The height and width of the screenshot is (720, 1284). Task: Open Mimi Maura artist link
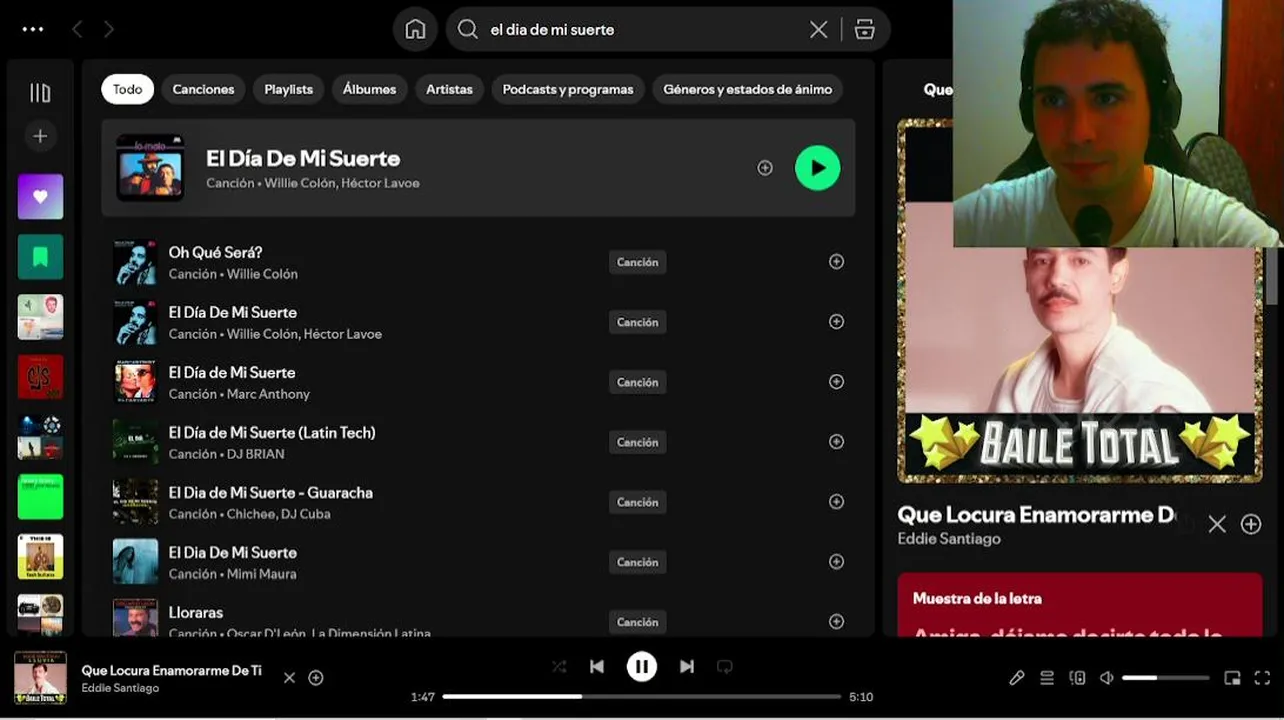coord(262,574)
